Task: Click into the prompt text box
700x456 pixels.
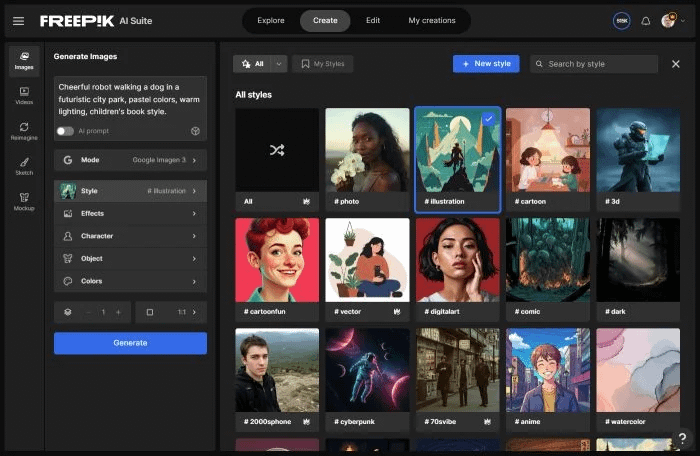Action: [x=130, y=99]
